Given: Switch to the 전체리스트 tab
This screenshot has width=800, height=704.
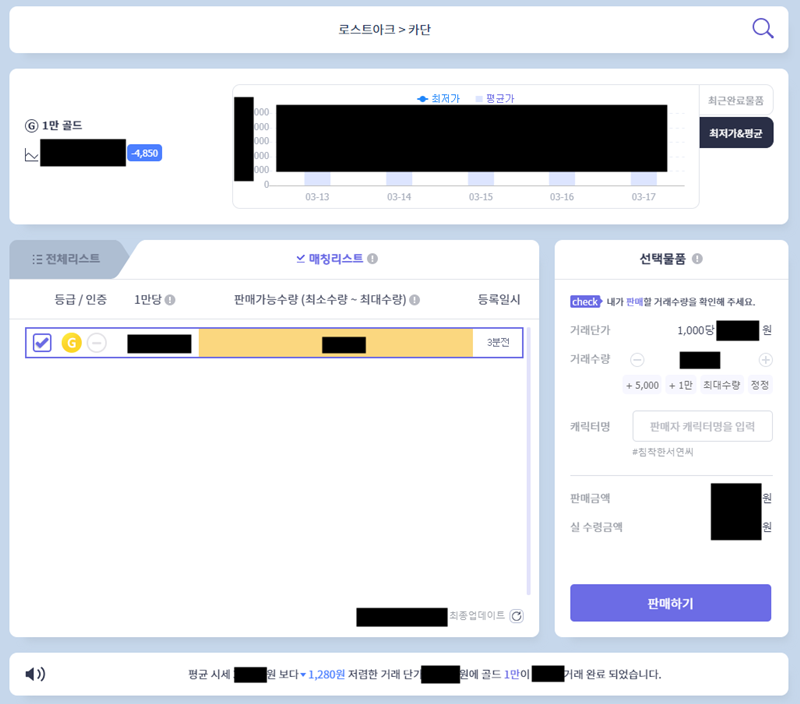Looking at the screenshot, I should tap(66, 259).
